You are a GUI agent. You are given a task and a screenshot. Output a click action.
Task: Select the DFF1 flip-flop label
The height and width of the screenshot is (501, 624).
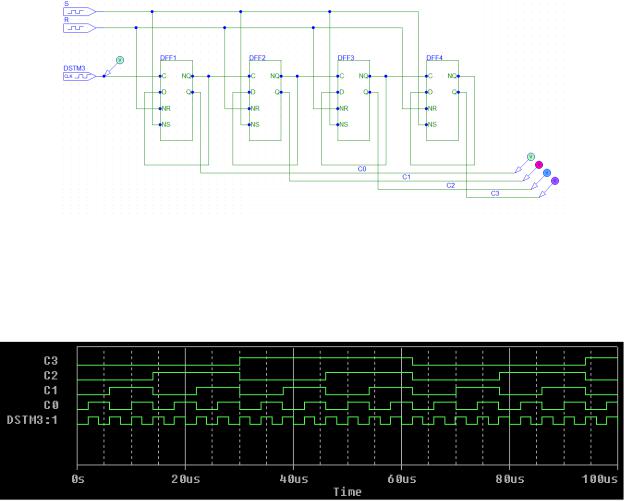[168, 58]
